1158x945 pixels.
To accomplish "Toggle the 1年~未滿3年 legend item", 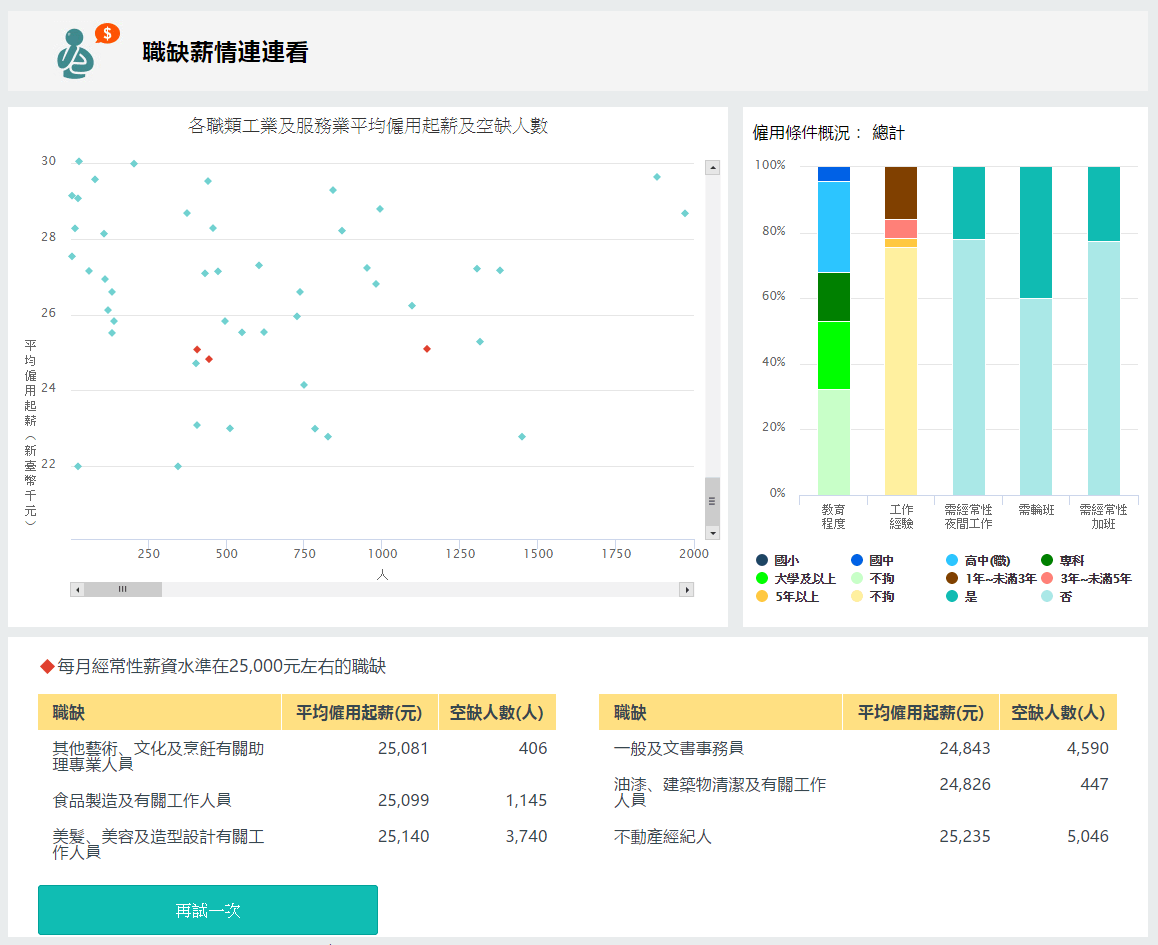I will [x=1000, y=578].
